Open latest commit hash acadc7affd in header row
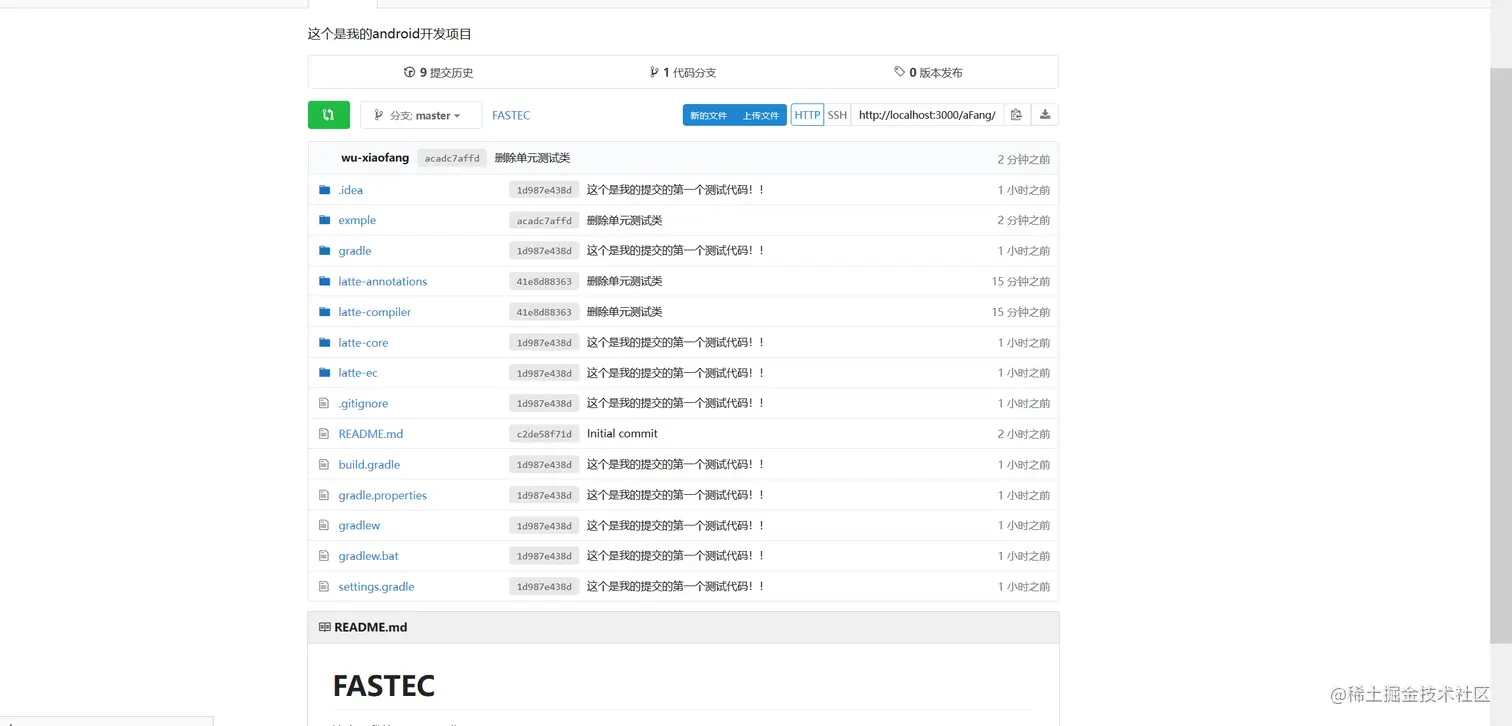 click(452, 158)
